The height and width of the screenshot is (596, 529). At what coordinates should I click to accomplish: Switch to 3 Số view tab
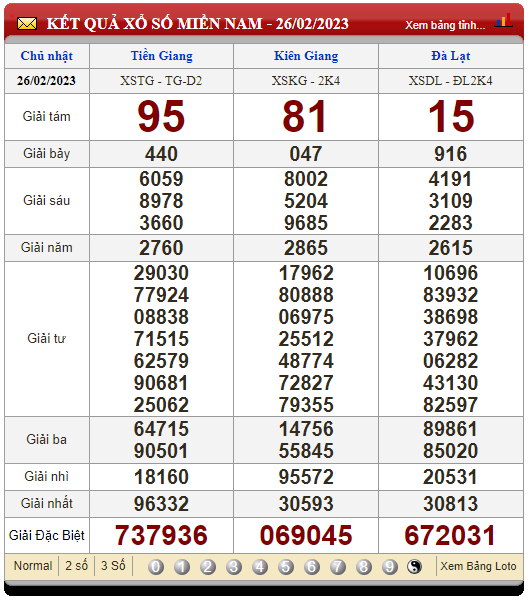(x=113, y=566)
